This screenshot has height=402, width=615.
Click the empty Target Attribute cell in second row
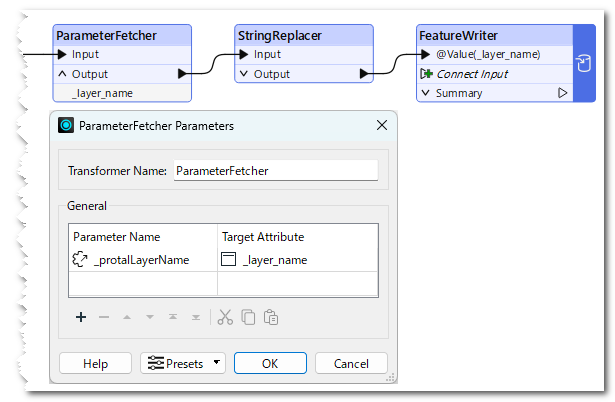tap(298, 283)
